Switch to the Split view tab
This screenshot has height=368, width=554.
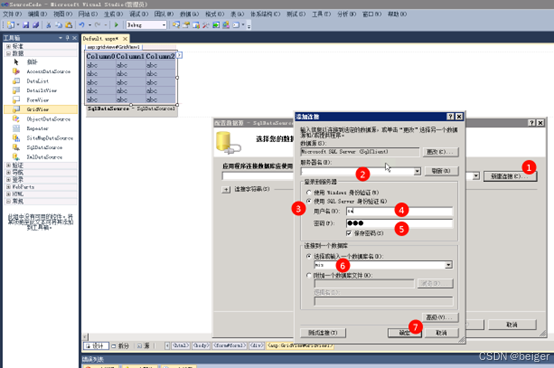pos(120,346)
